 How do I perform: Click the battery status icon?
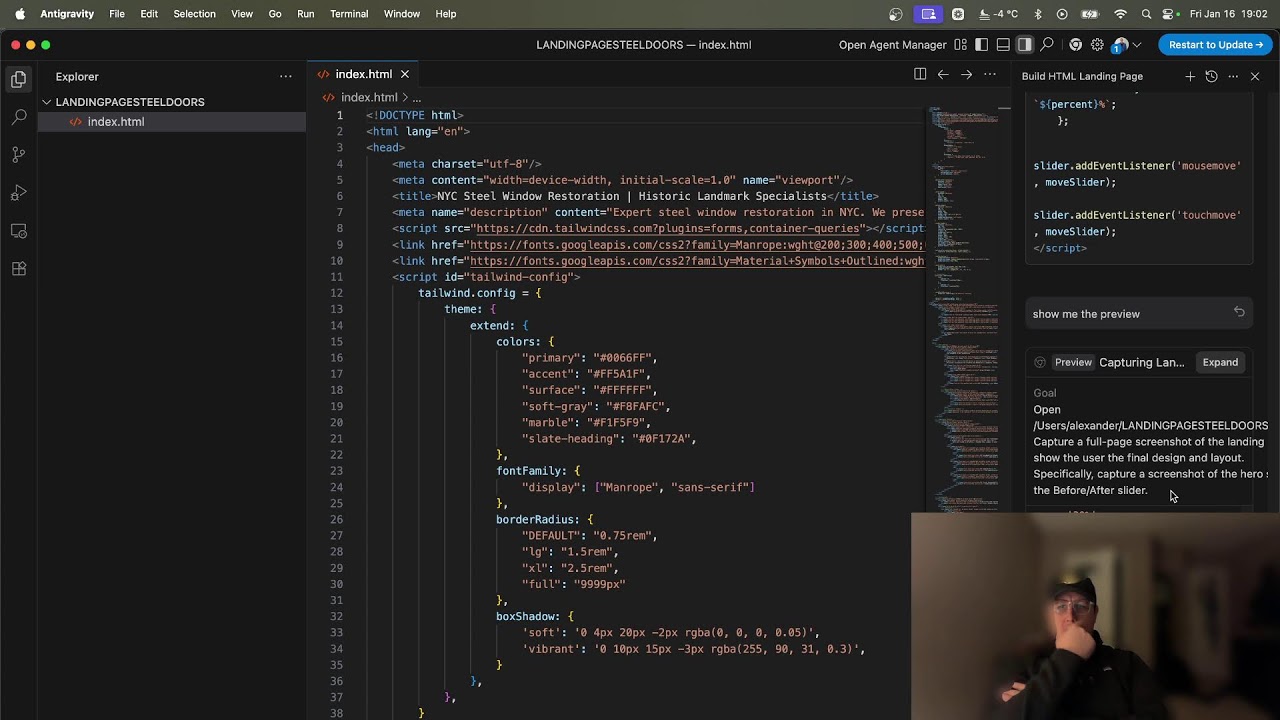1090,14
